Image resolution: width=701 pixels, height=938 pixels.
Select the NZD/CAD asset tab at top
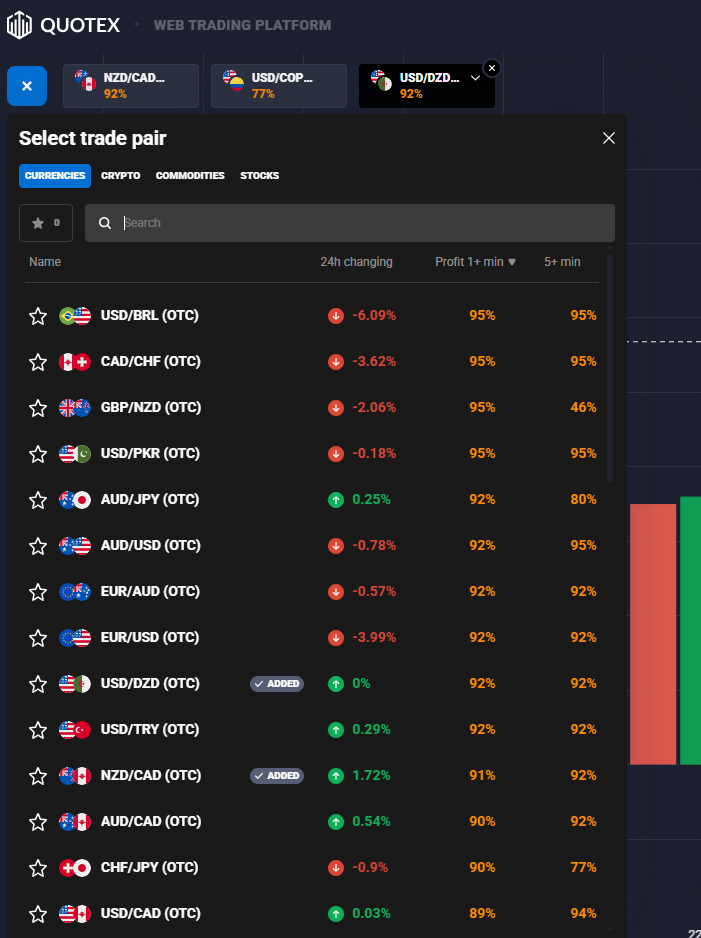point(131,86)
